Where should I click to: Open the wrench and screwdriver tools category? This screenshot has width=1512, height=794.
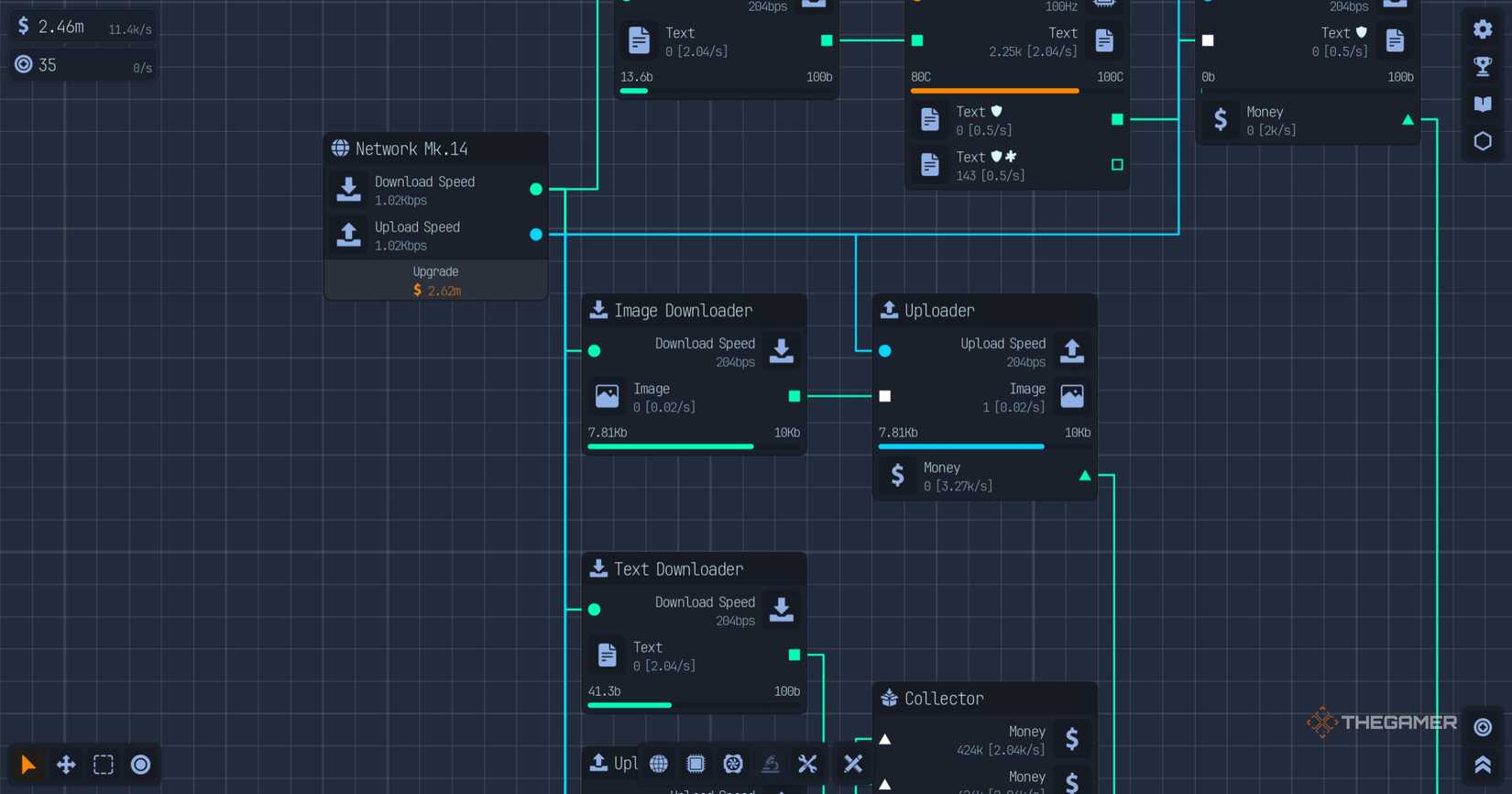[807, 764]
